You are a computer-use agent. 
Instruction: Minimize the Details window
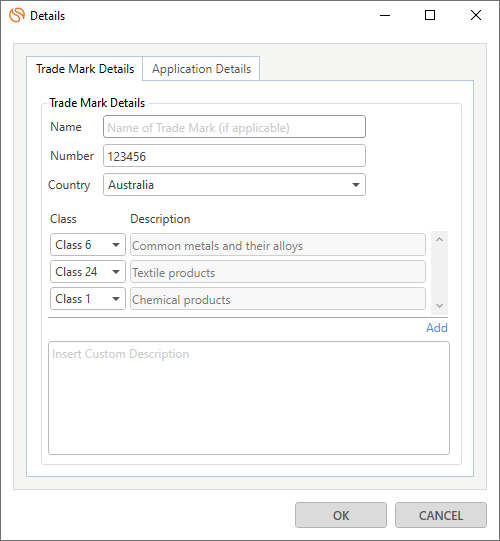tap(385, 15)
